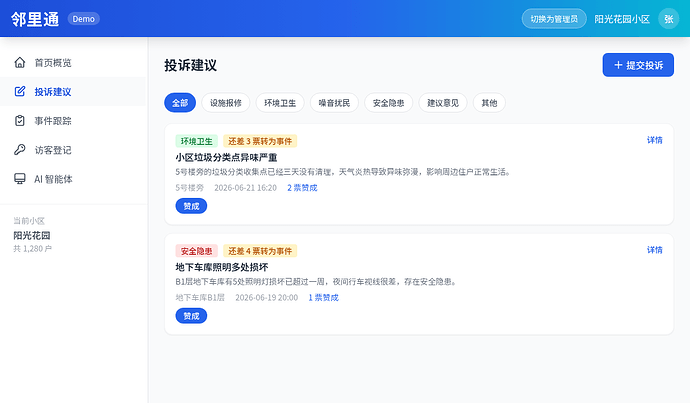
Task: Filter by 噪音扰民
Action: tap(334, 103)
